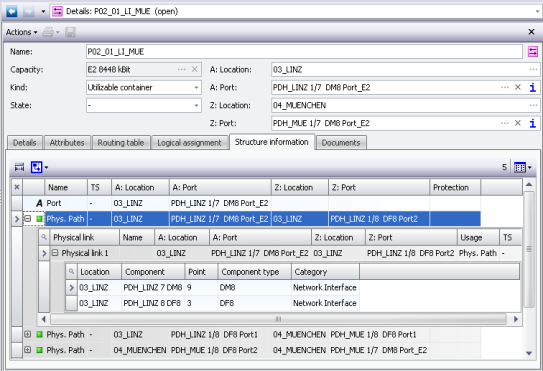Click row arrow indicator for PDH_LINZ 7 DM8
543x371 pixels.
(72, 288)
